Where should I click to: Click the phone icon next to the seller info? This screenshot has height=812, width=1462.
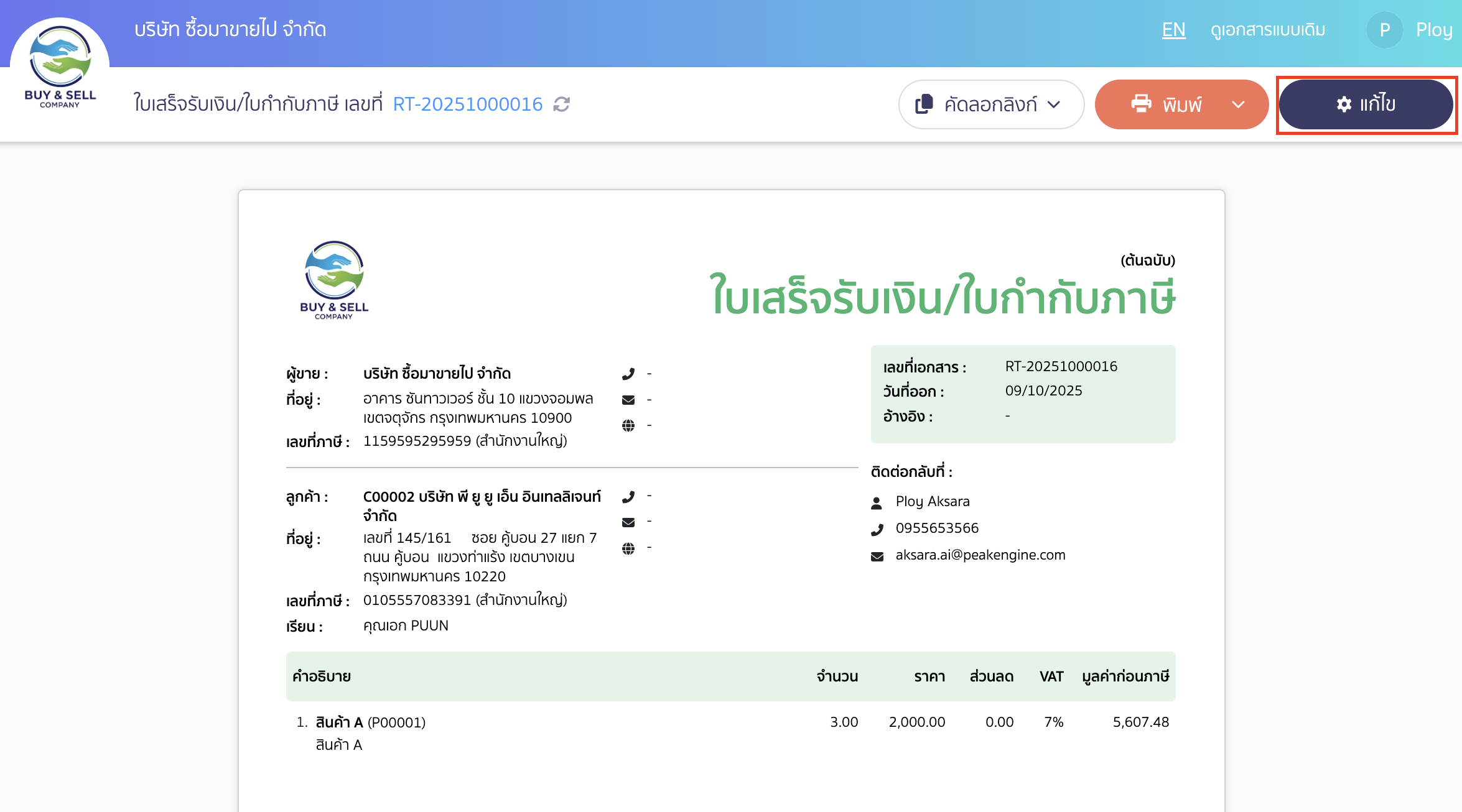tap(629, 373)
